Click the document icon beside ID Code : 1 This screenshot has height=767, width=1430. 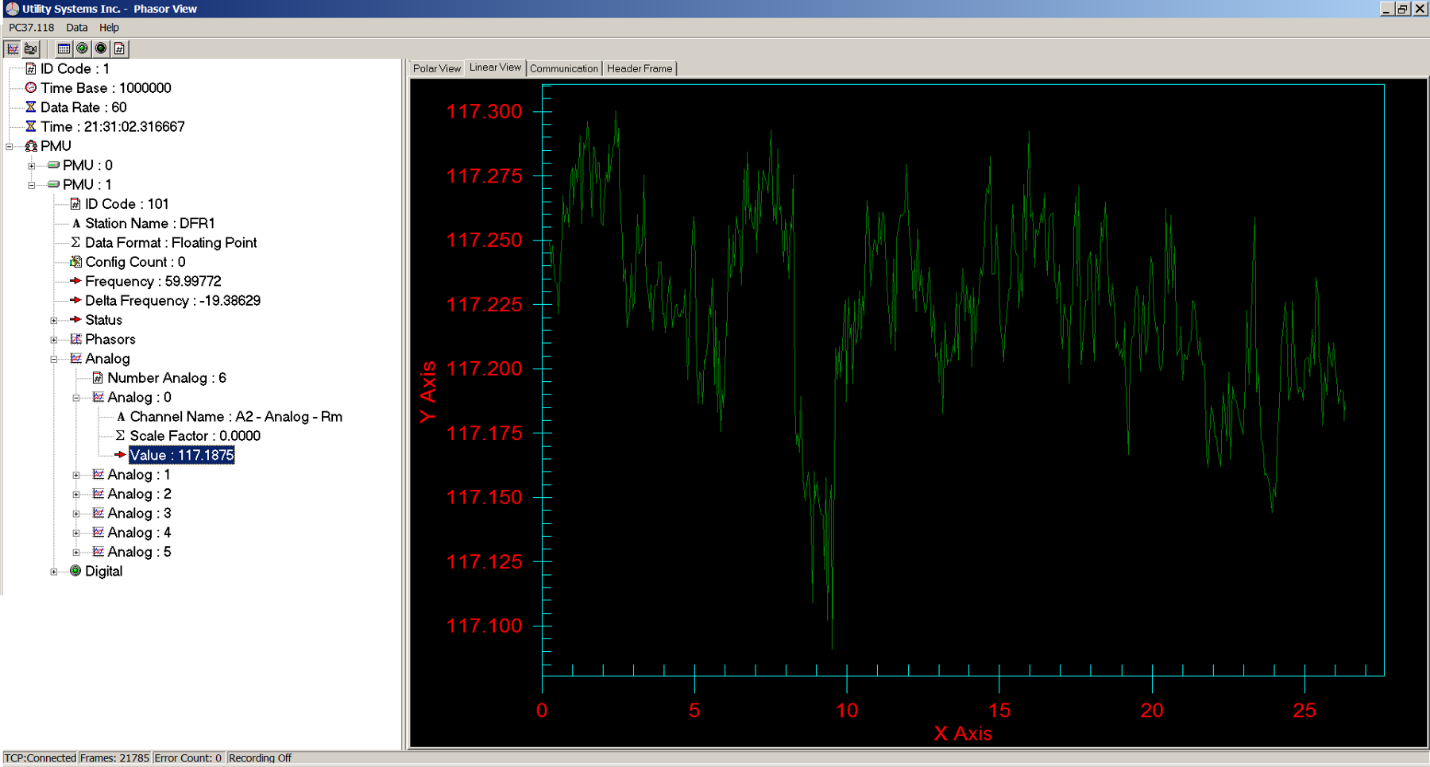[x=31, y=69]
